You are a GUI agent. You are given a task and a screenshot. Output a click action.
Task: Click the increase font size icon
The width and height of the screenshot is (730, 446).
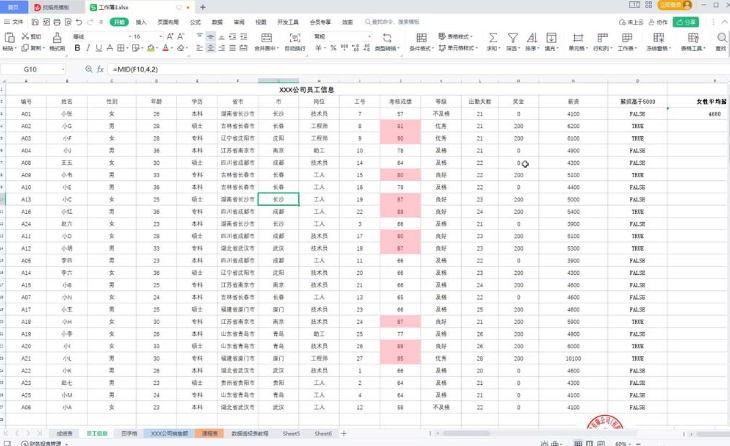[x=170, y=36]
